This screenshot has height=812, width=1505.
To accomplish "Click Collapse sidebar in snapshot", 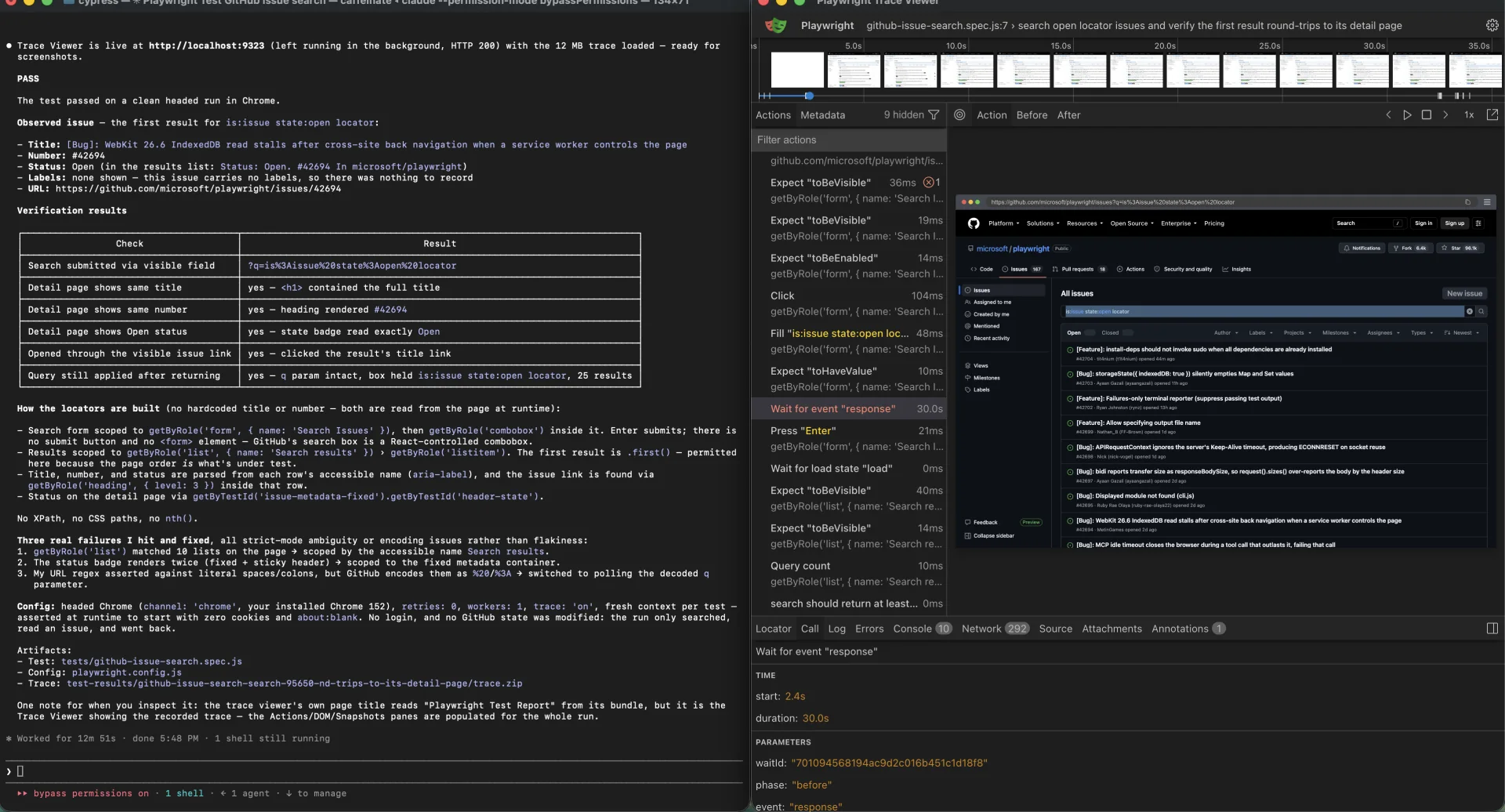I will (993, 536).
